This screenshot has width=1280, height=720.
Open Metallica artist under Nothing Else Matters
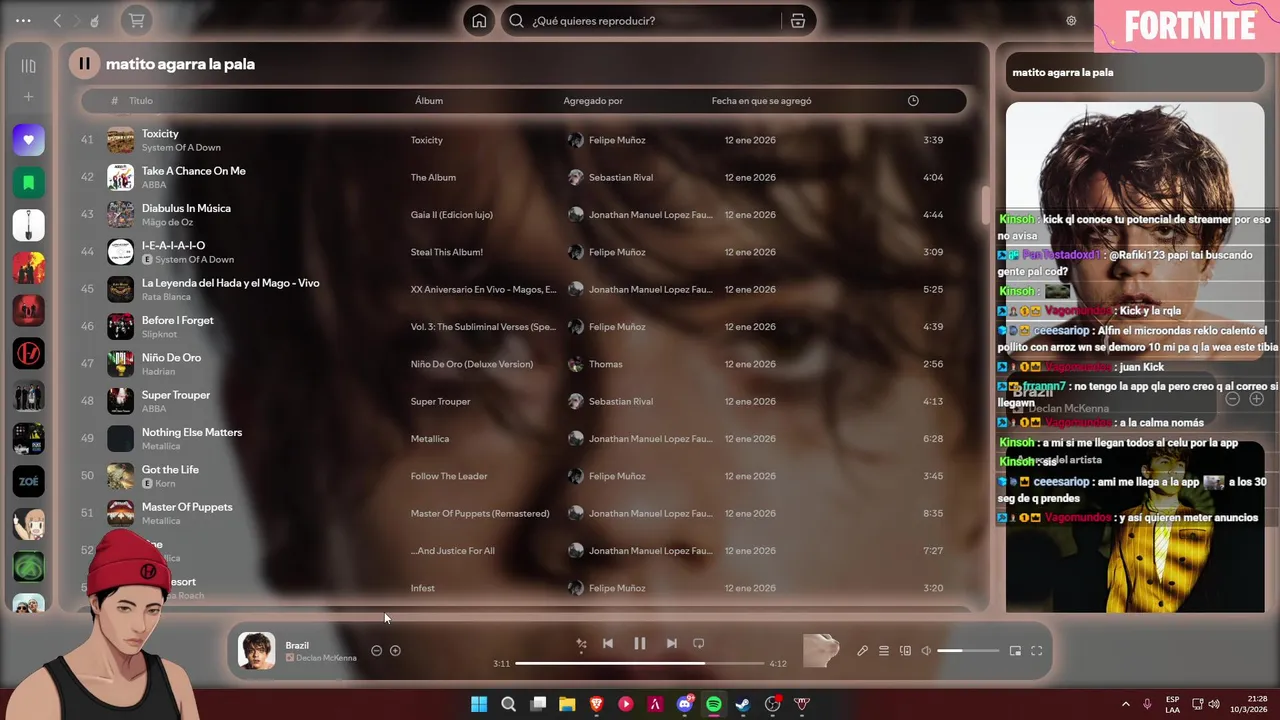point(161,446)
